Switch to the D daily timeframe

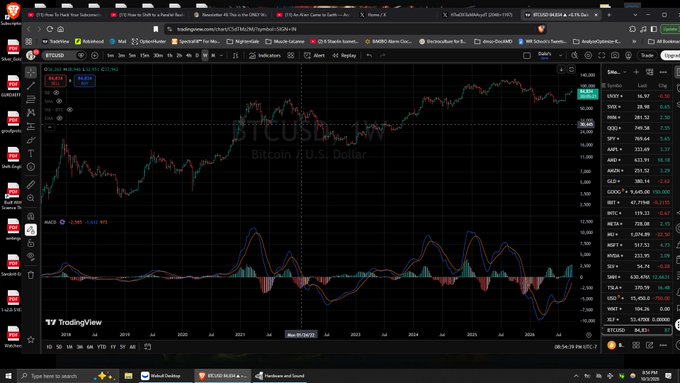coord(197,56)
